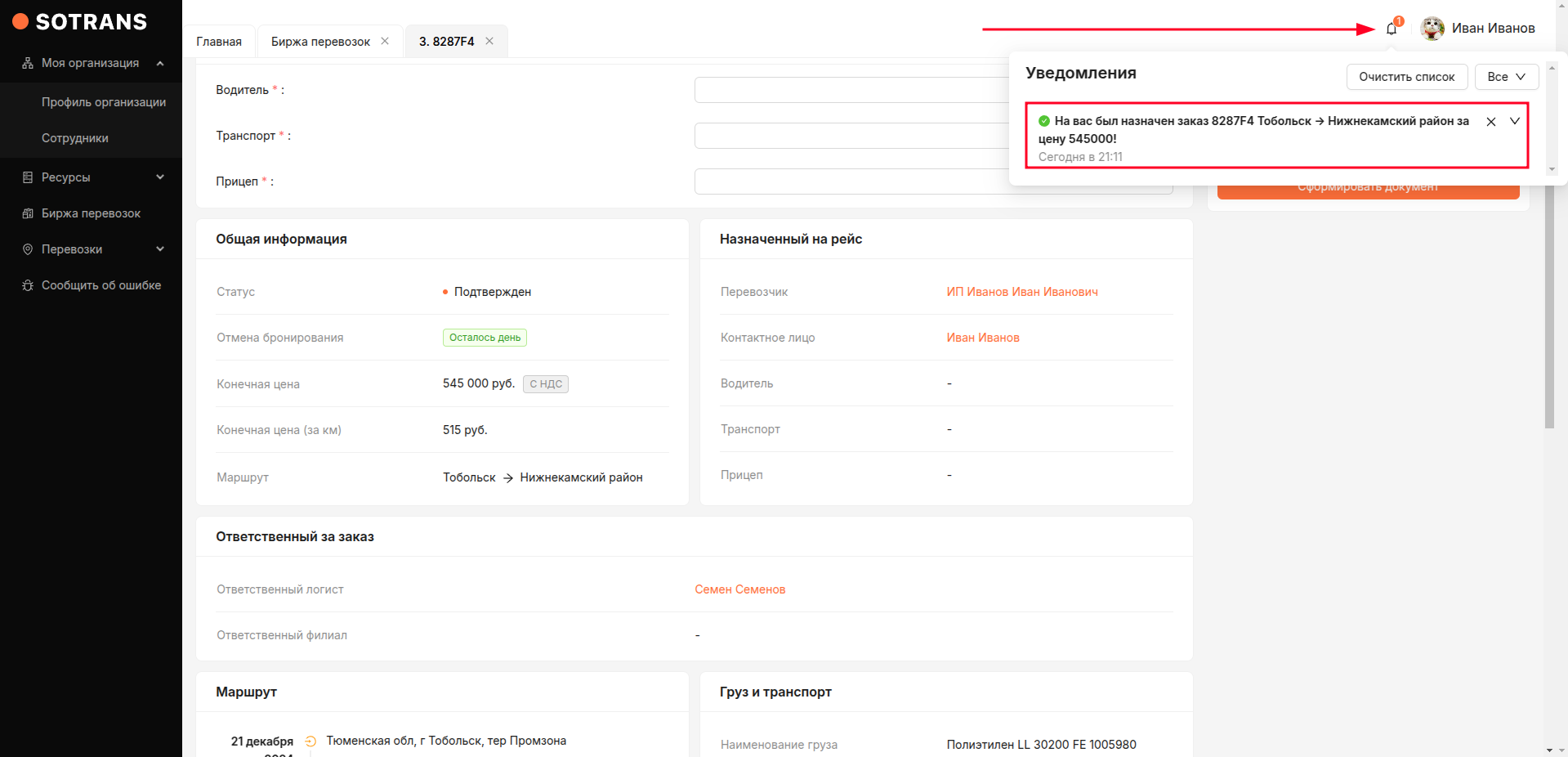Click the Сообщить об ошибке bug icon

28,285
